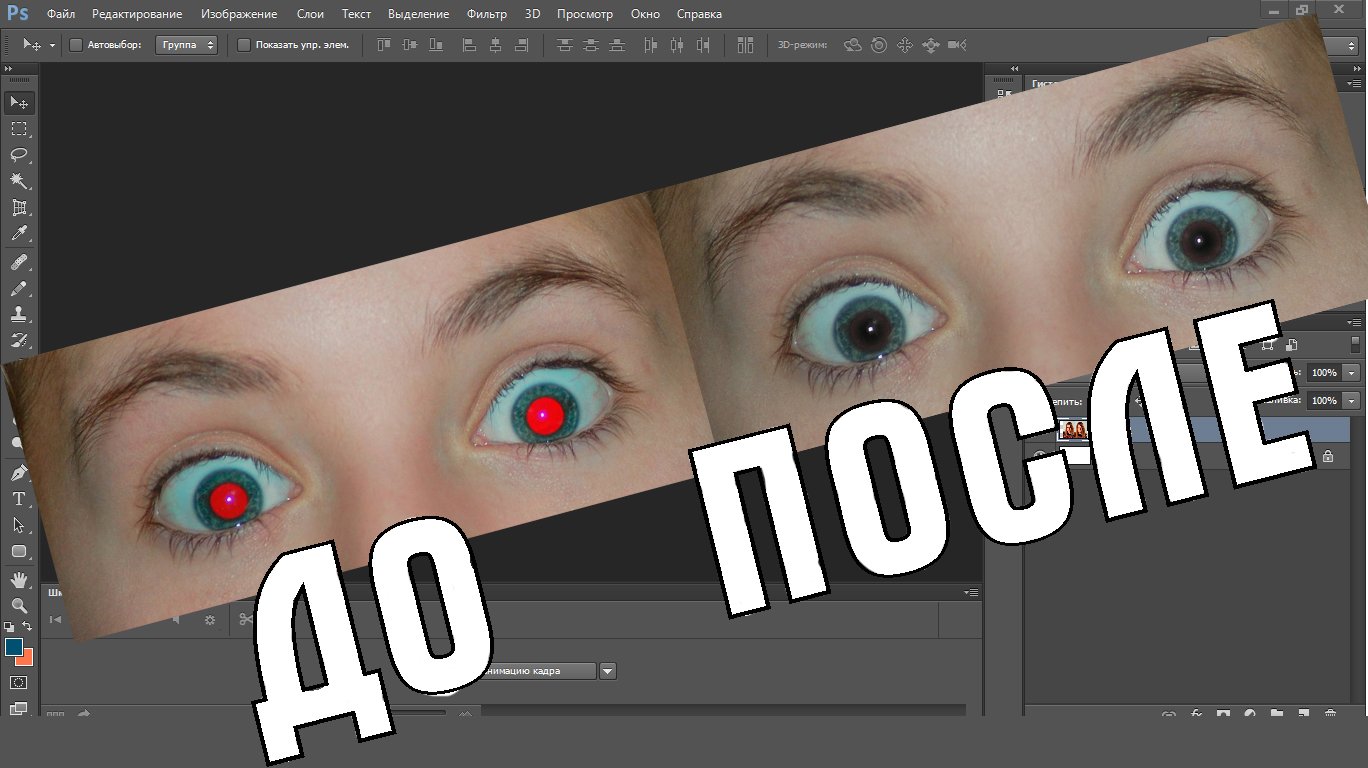The width and height of the screenshot is (1368, 768).
Task: Open the Слои menu
Action: (x=310, y=14)
